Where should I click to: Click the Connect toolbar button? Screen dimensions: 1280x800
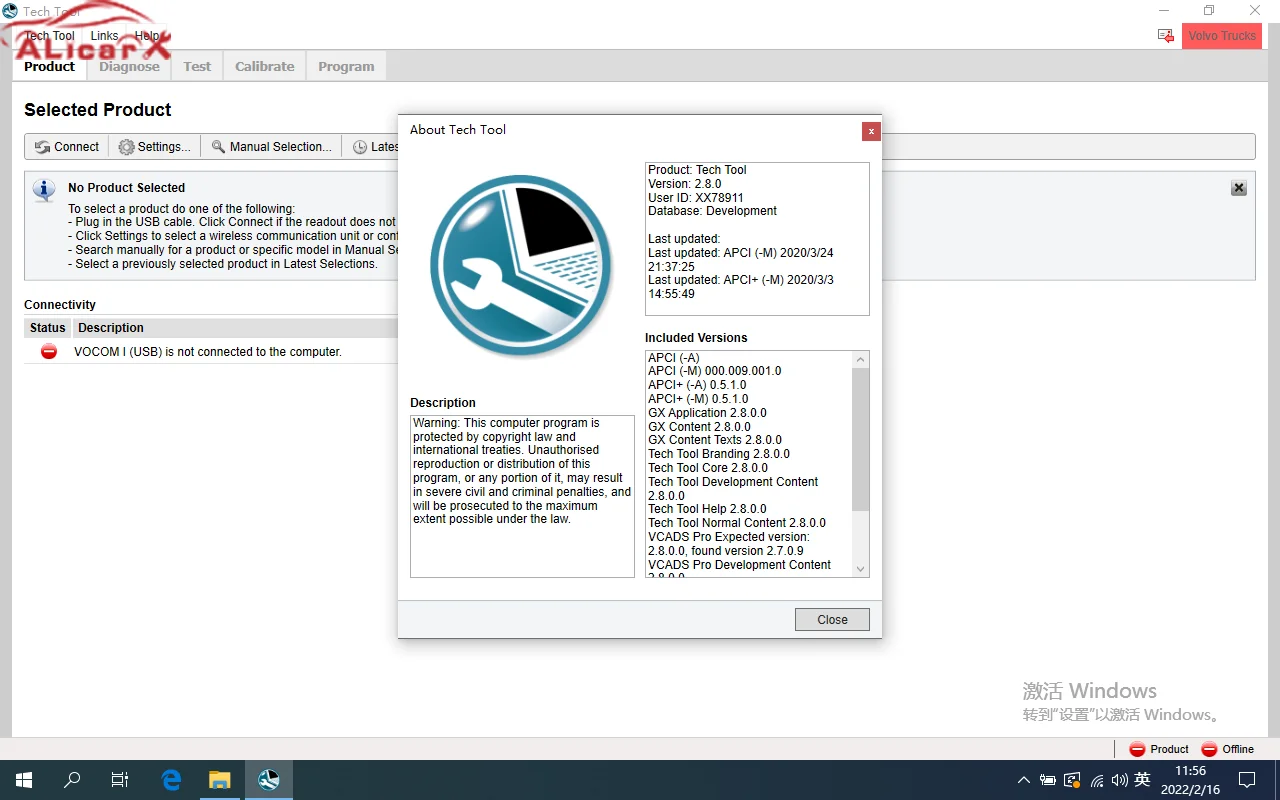[67, 147]
